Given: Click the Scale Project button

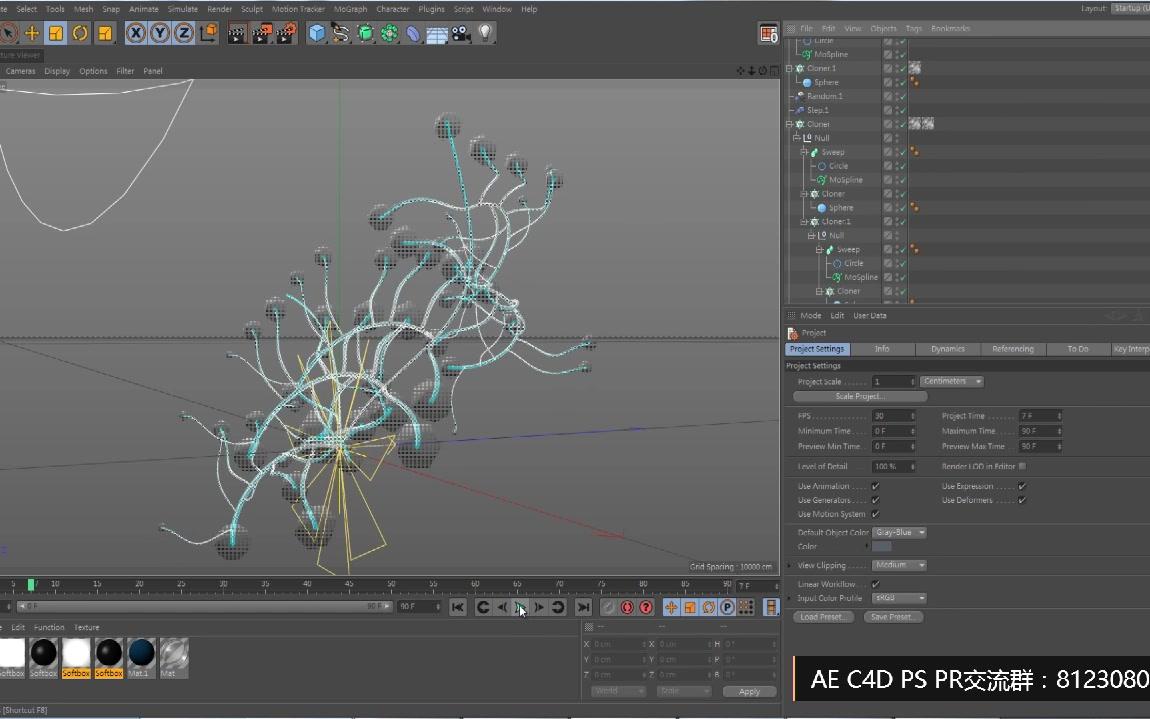Looking at the screenshot, I should click(x=860, y=396).
